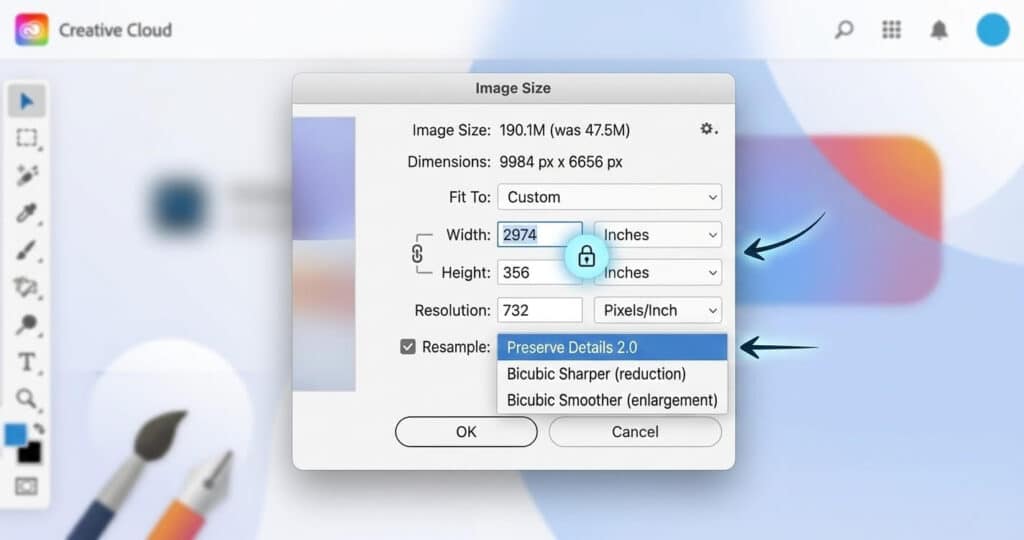Toggle the constrain proportions chain link
Image resolution: width=1024 pixels, height=540 pixels.
417,254
